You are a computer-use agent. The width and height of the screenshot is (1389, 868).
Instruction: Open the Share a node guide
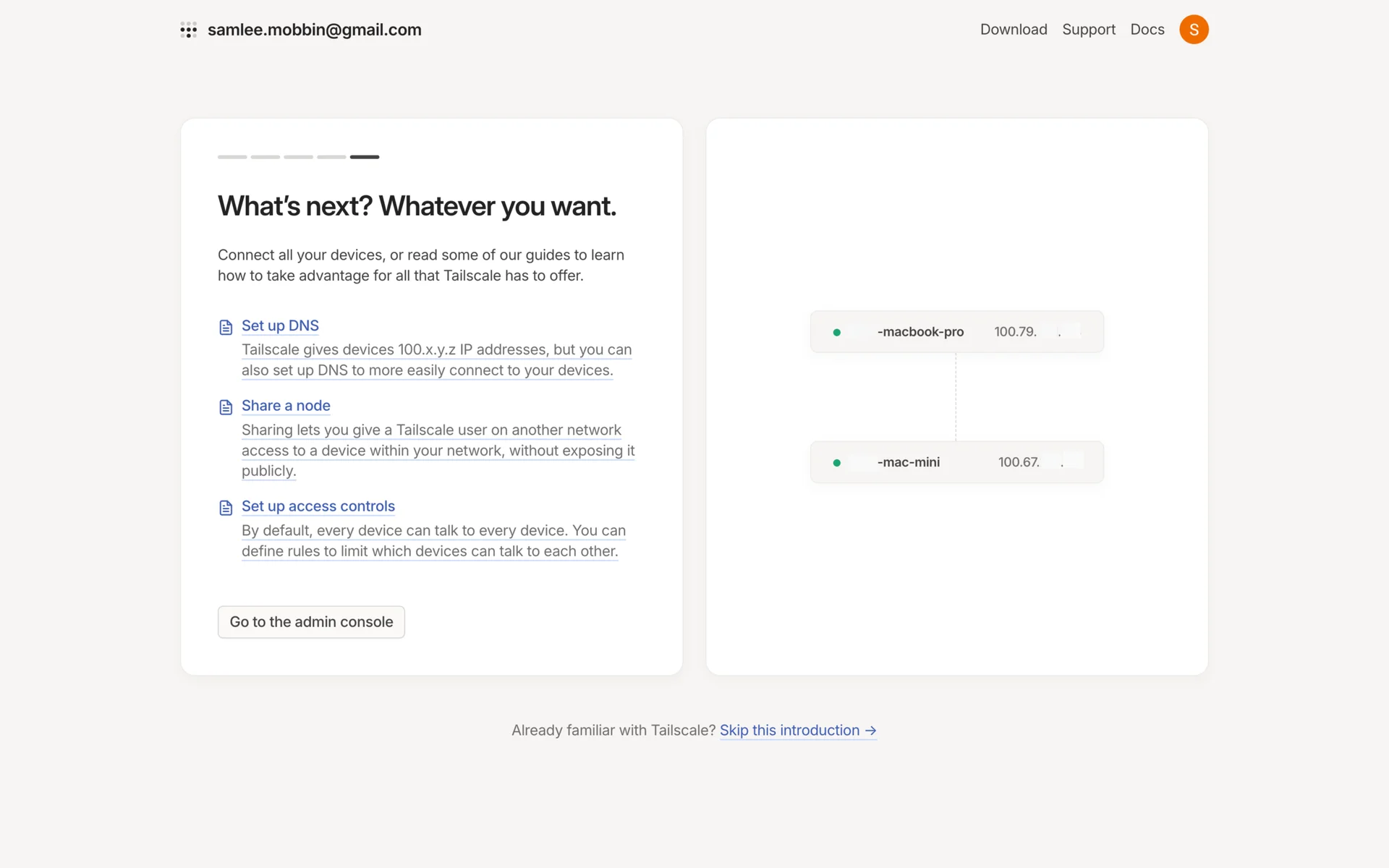286,406
